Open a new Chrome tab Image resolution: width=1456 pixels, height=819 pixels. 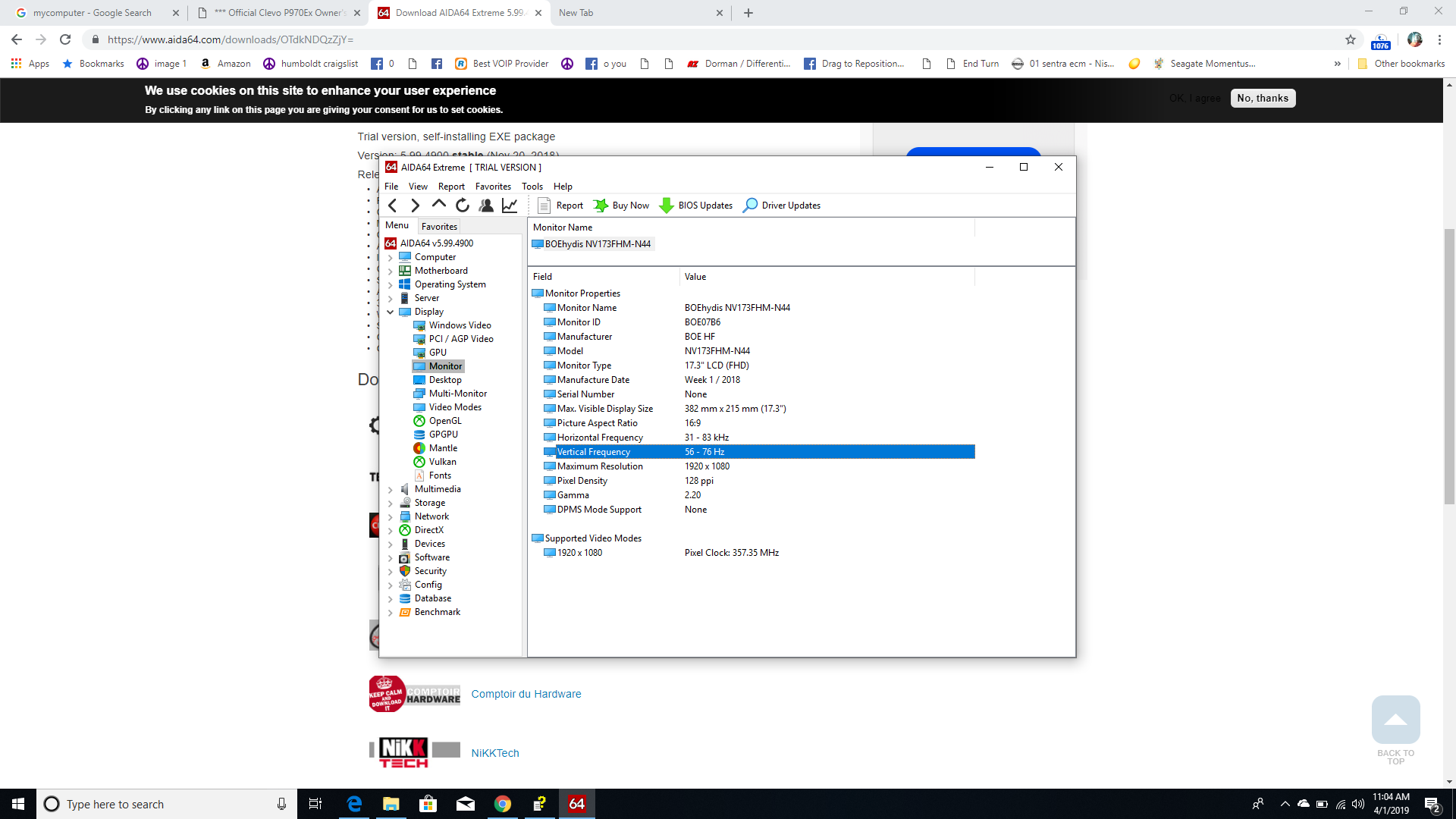click(x=748, y=13)
